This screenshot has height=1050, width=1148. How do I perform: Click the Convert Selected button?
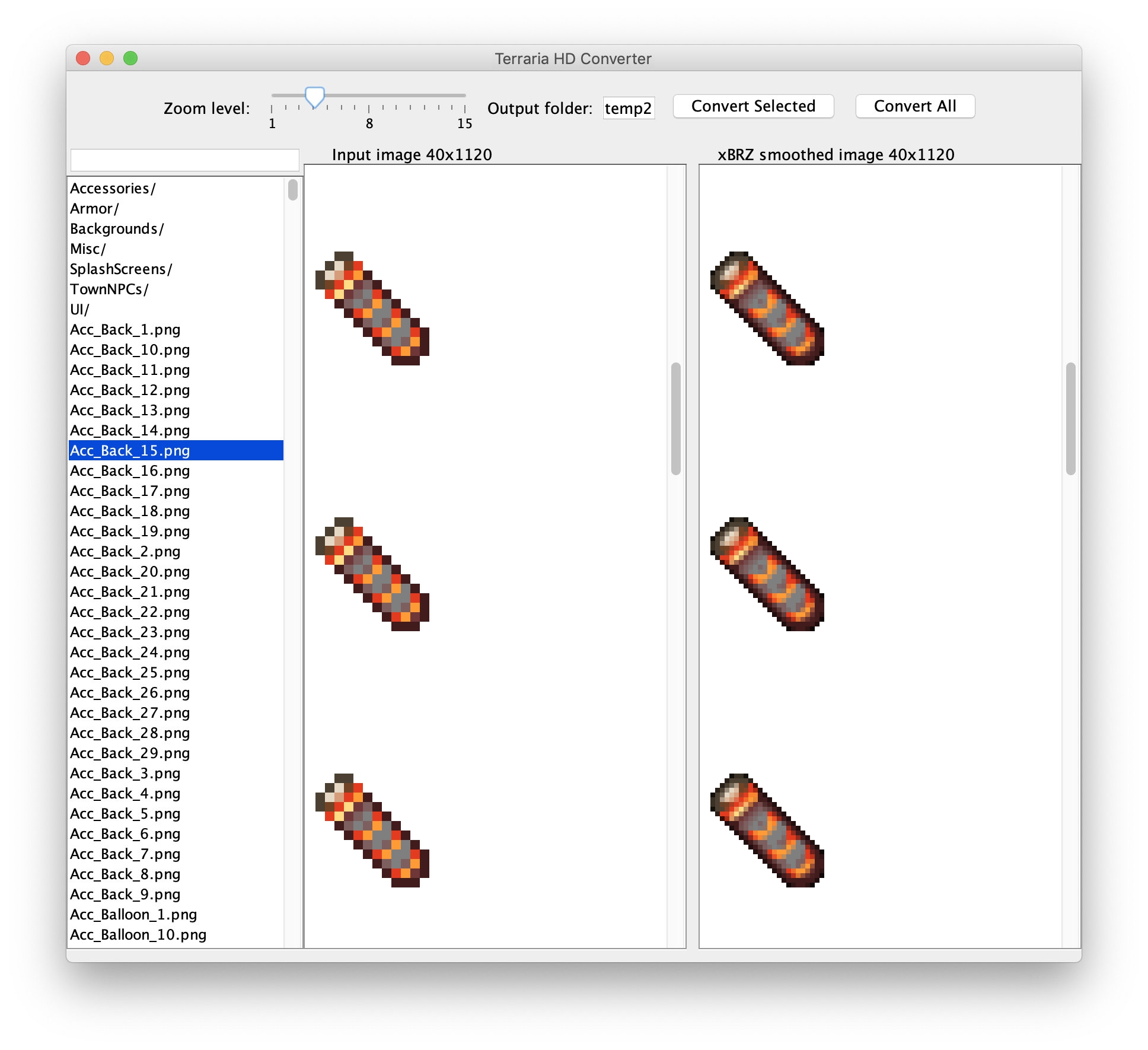pos(753,106)
